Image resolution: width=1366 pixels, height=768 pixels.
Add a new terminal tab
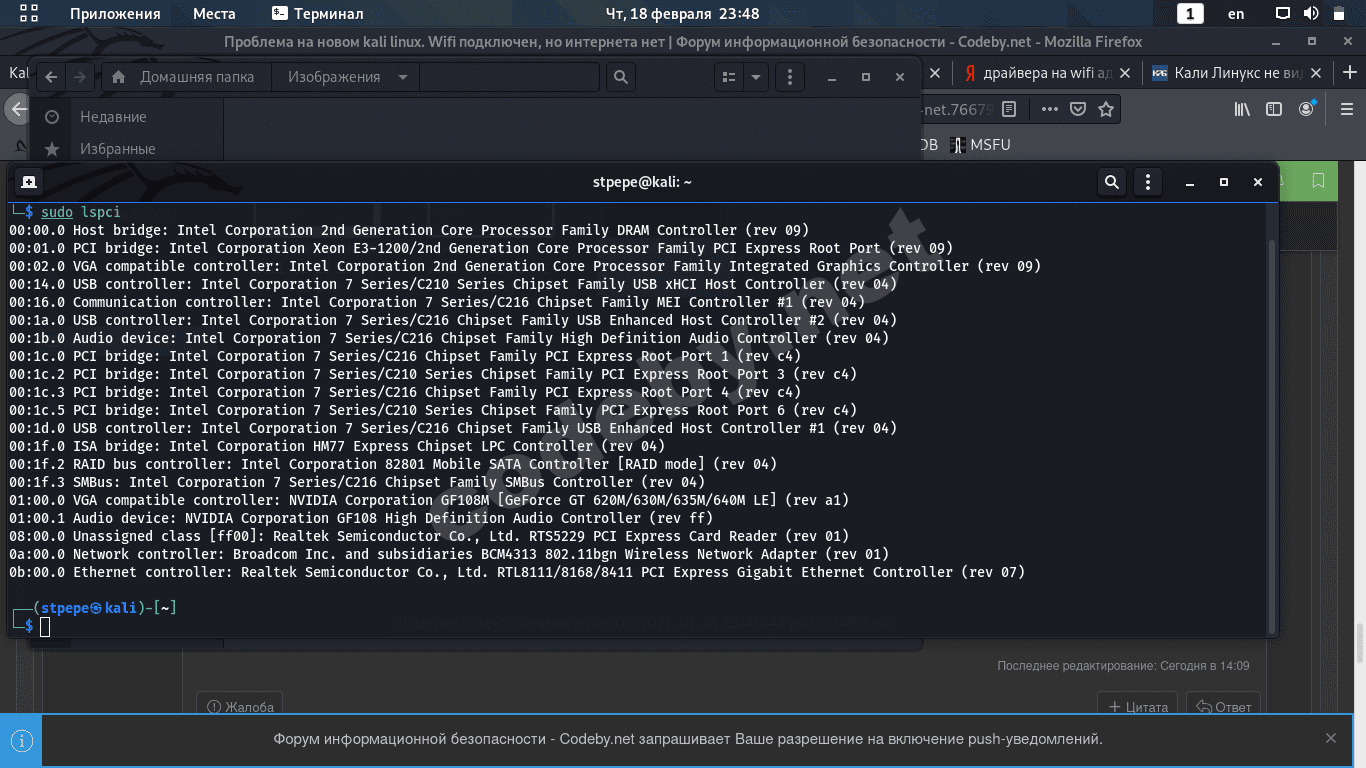(x=29, y=182)
